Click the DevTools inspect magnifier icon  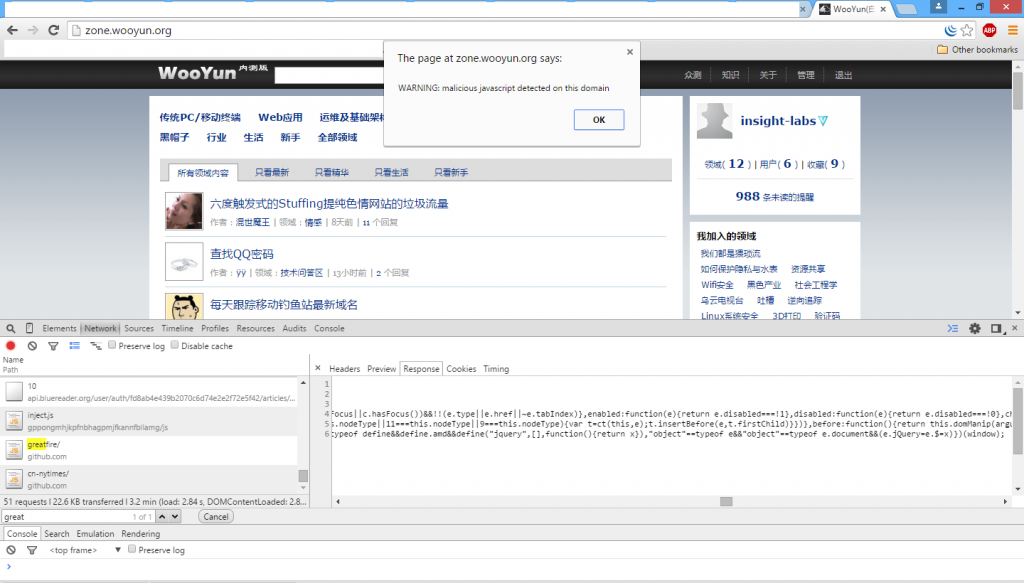(10, 328)
